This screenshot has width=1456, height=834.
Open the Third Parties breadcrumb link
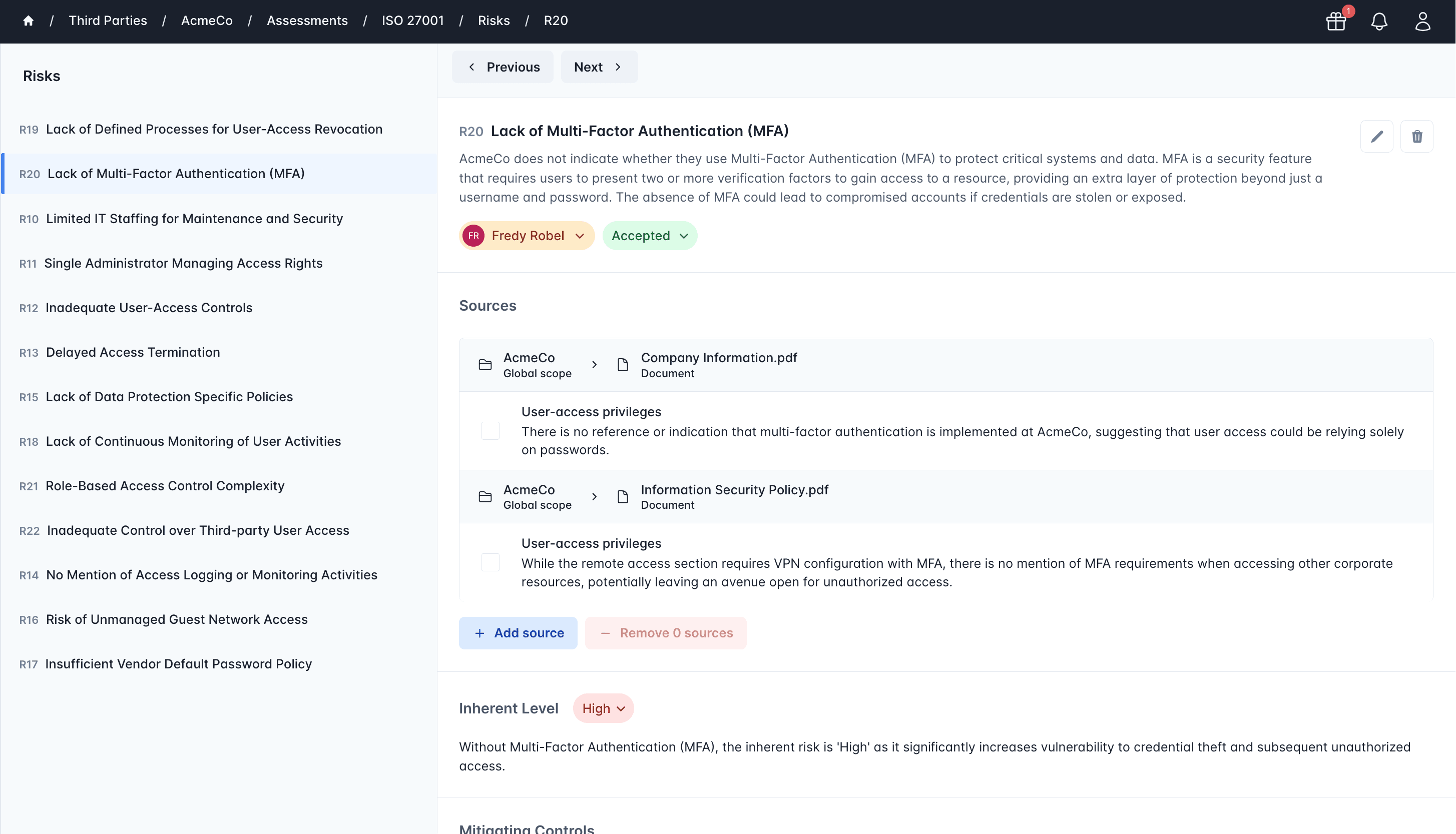(x=108, y=21)
